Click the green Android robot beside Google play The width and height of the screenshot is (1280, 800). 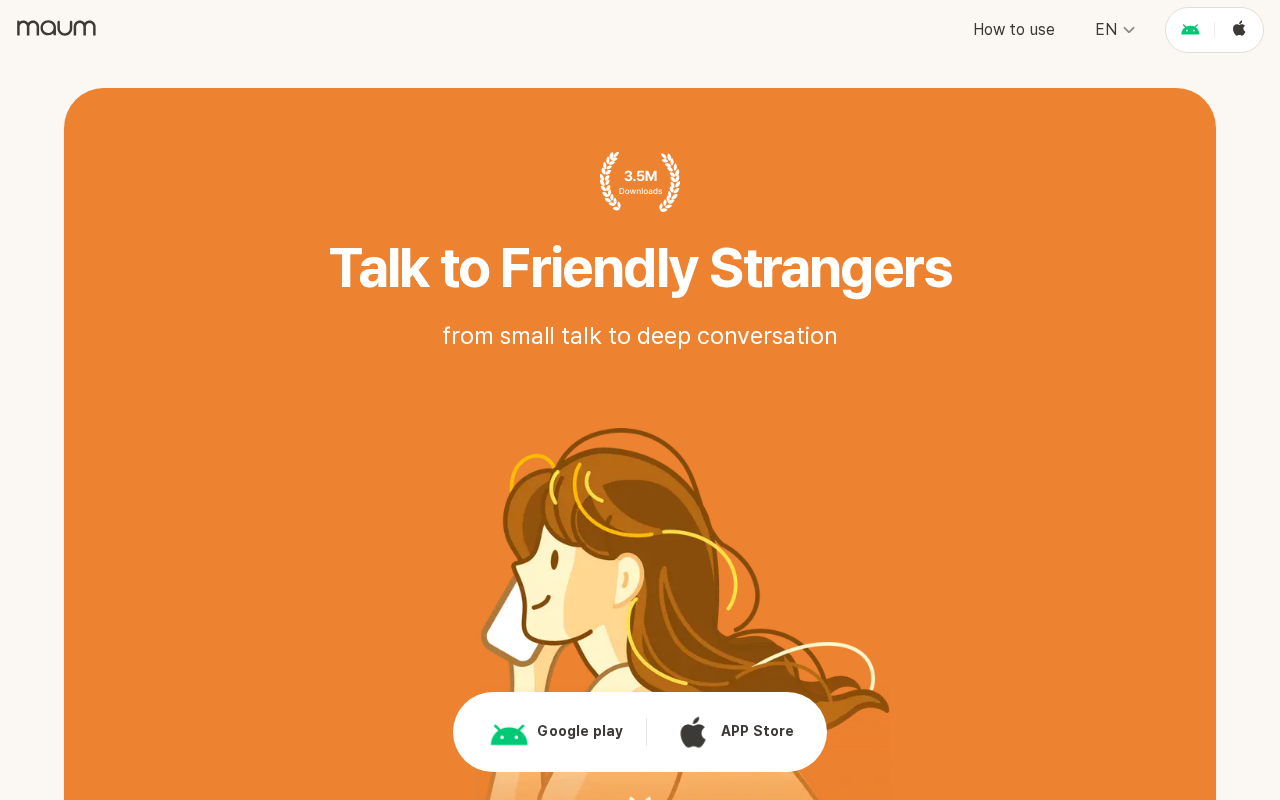click(509, 733)
